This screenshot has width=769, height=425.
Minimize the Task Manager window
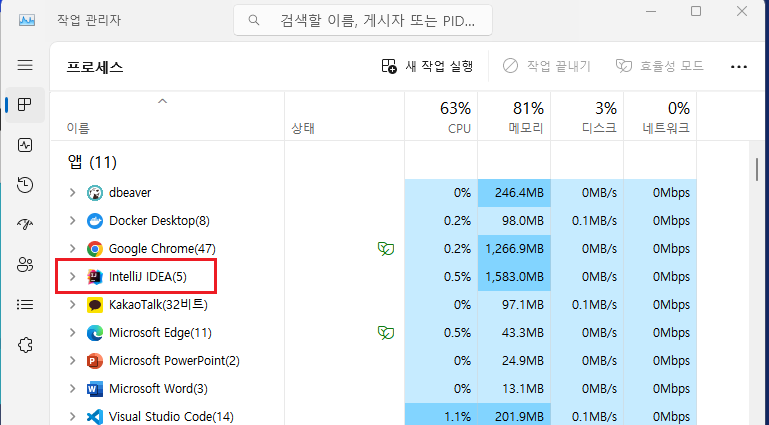coord(651,11)
